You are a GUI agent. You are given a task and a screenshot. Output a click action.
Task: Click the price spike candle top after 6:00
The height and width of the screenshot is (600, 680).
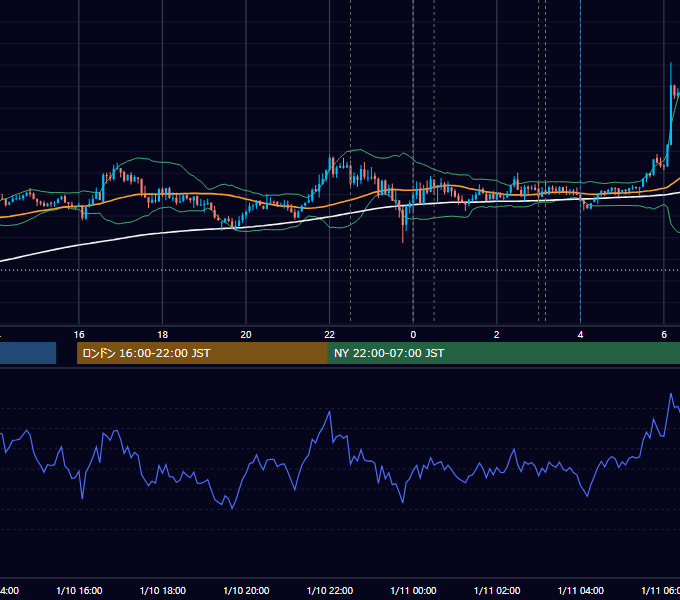(671, 64)
